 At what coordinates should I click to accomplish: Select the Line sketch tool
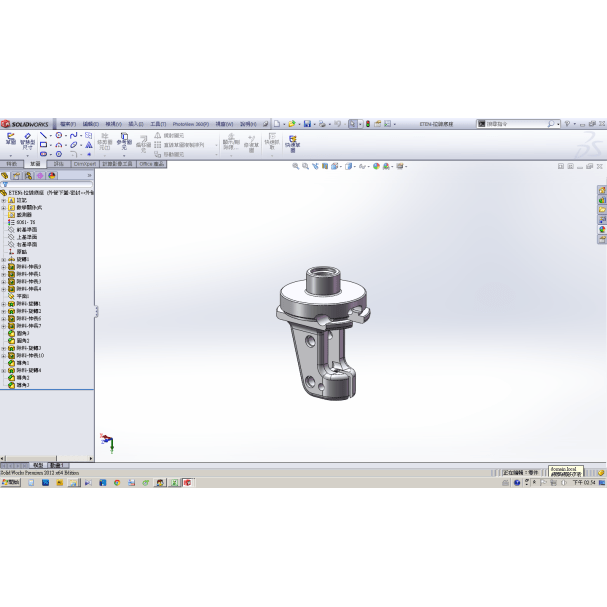tap(45, 134)
